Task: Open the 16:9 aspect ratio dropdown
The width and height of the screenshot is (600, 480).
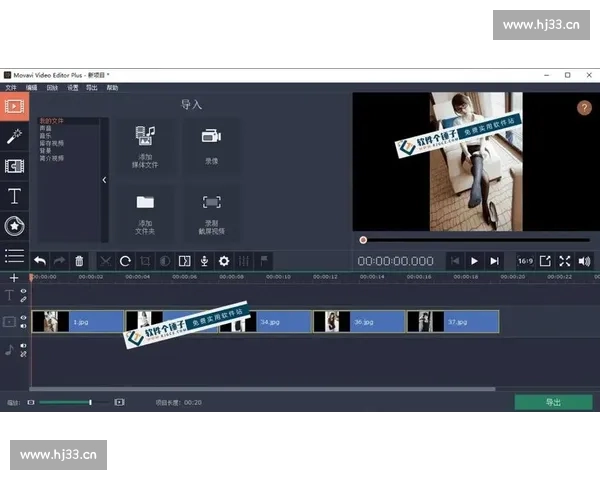Action: click(525, 261)
